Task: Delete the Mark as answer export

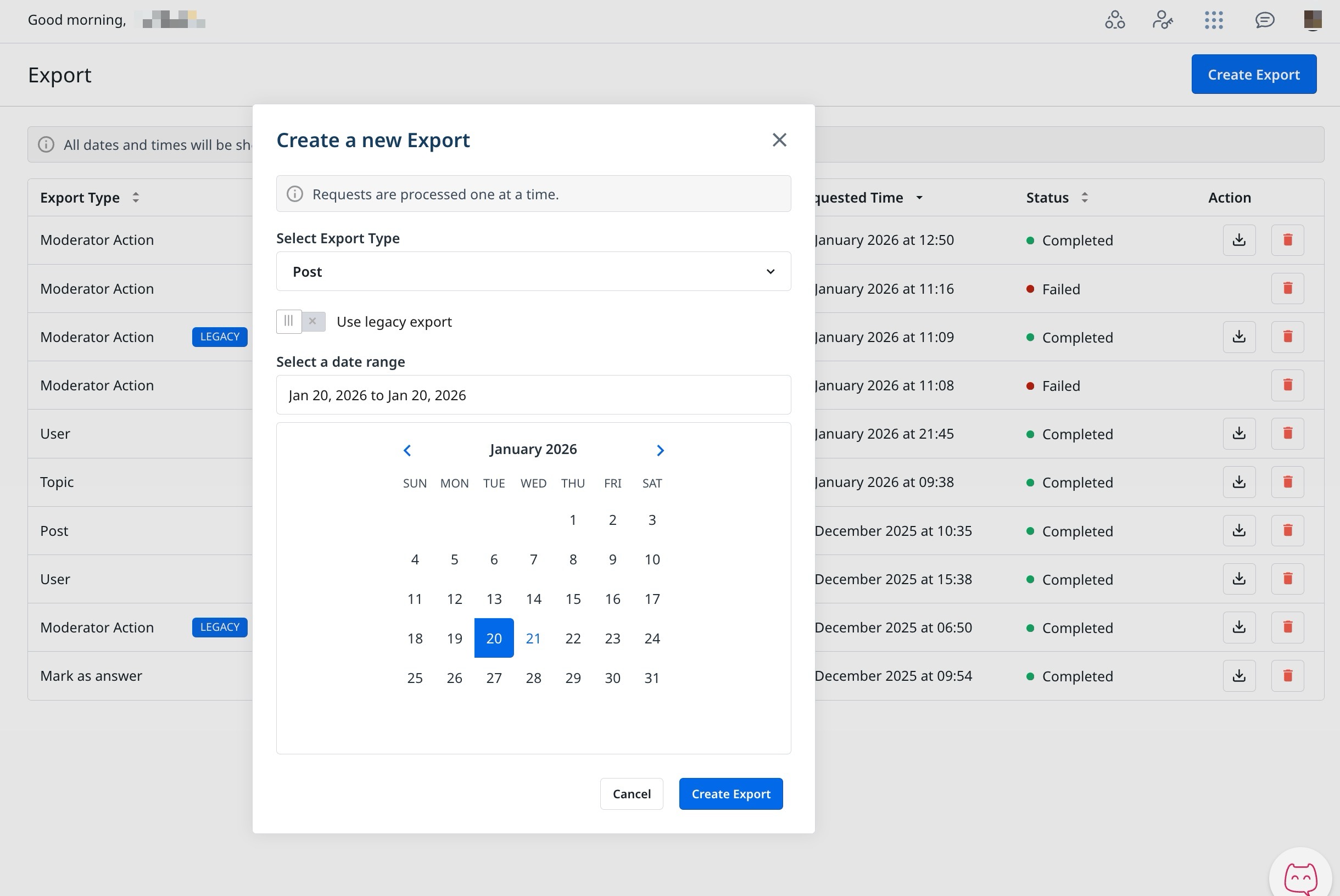Action: 1287,675
